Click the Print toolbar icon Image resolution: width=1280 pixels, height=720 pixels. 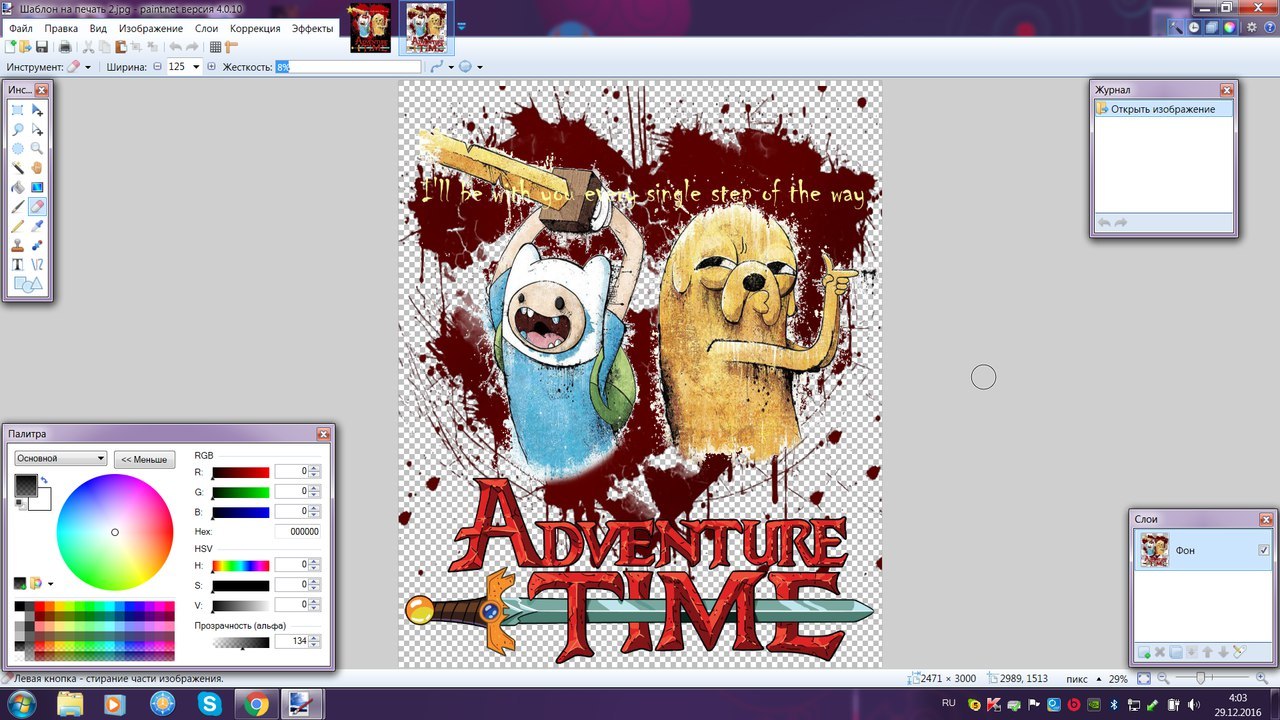click(x=65, y=47)
